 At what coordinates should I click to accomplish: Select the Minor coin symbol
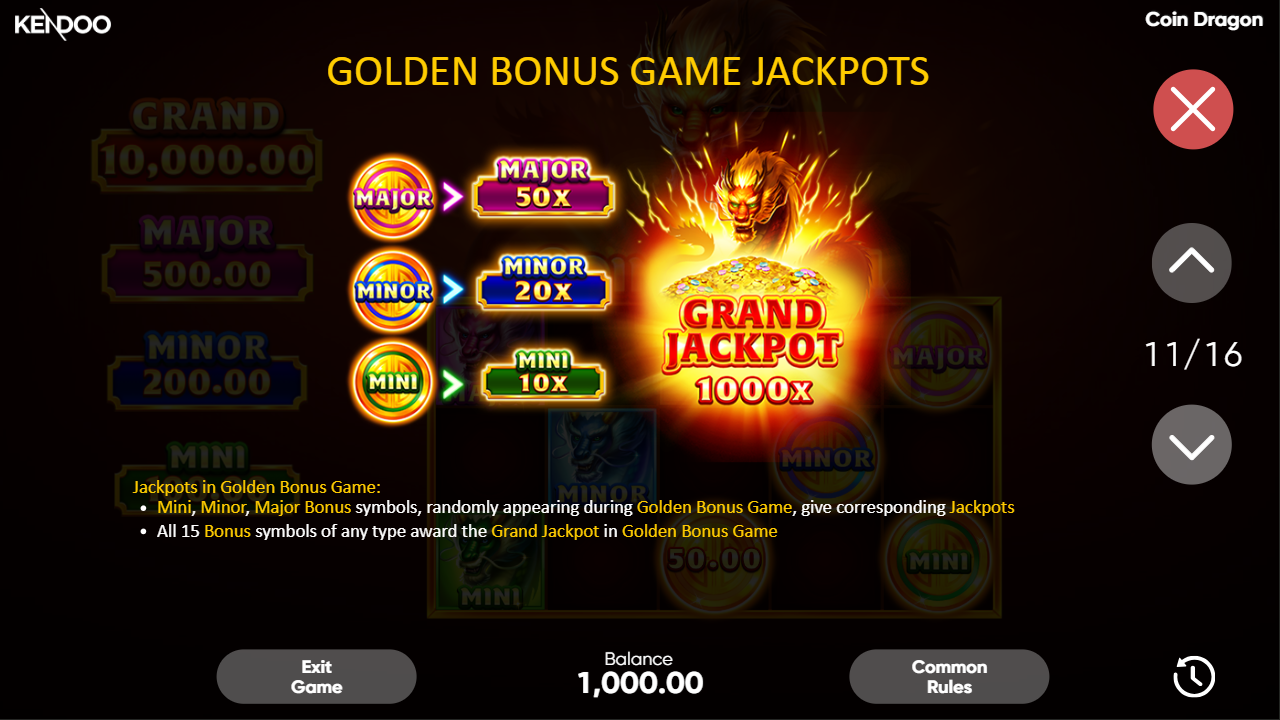pyautogui.click(x=393, y=290)
